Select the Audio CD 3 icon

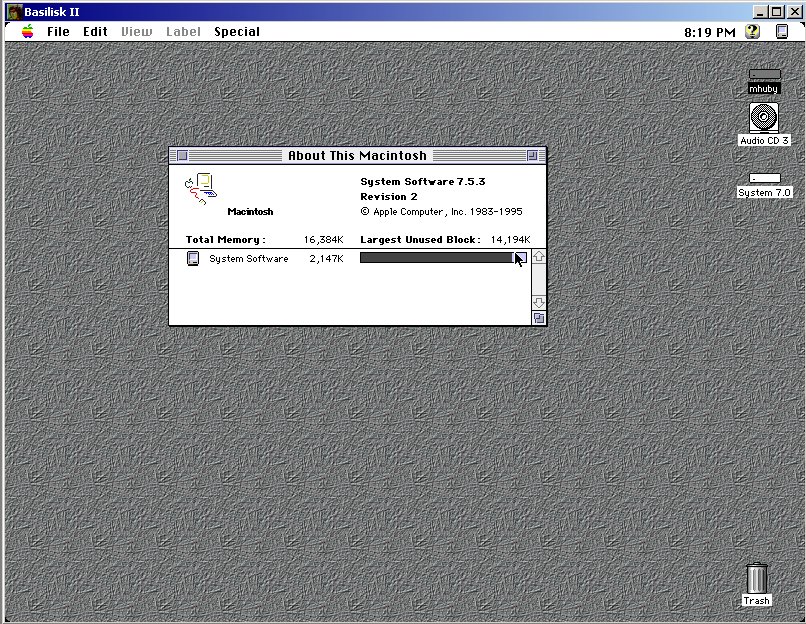tap(764, 118)
